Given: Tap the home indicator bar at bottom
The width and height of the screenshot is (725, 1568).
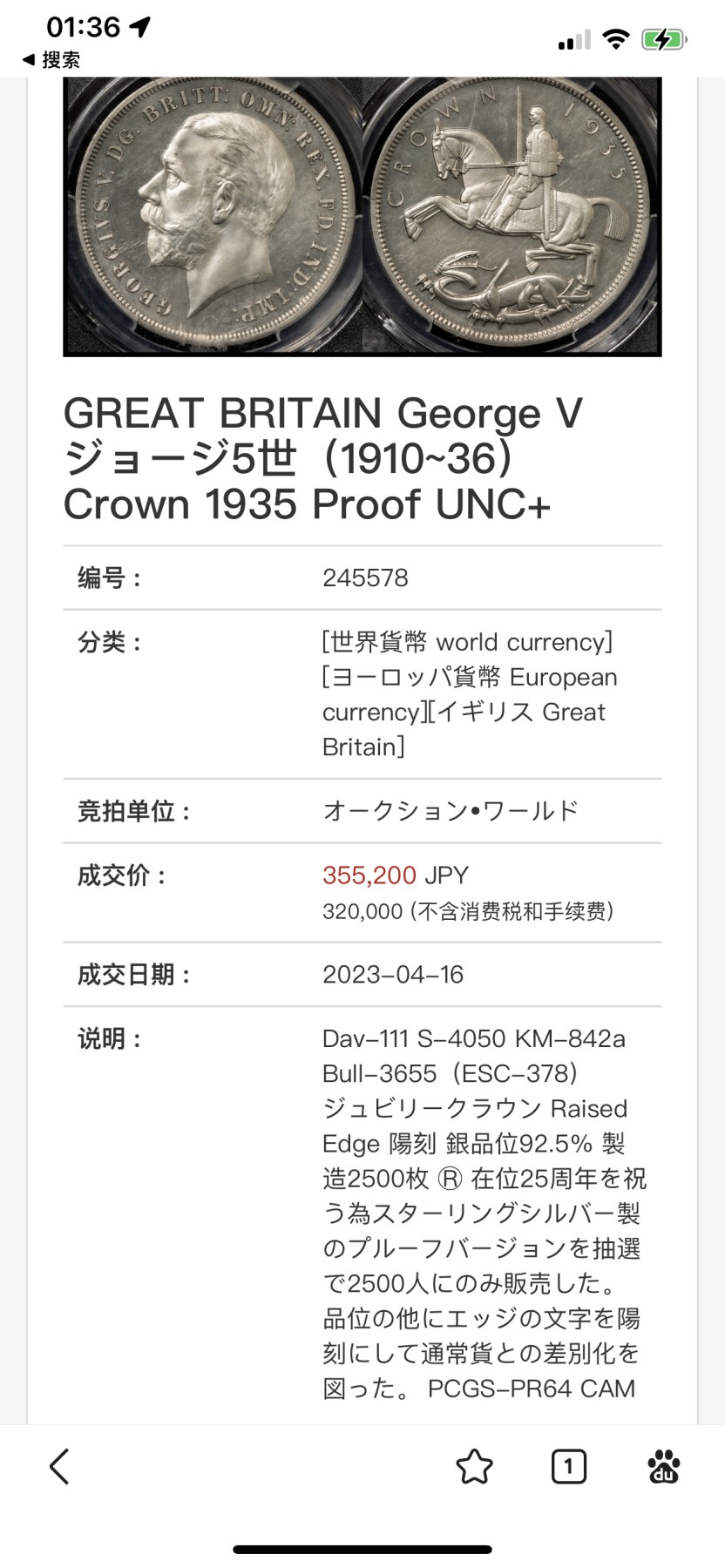Looking at the screenshot, I should coord(362,1549).
